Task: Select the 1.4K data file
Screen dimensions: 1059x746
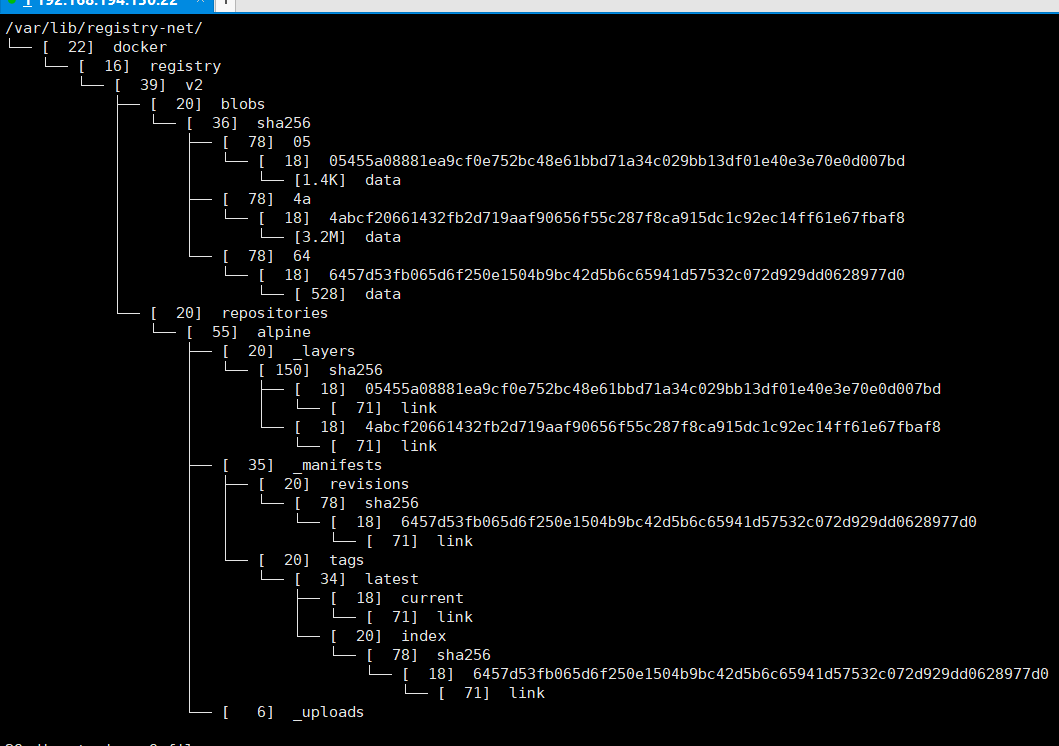Action: pos(383,180)
